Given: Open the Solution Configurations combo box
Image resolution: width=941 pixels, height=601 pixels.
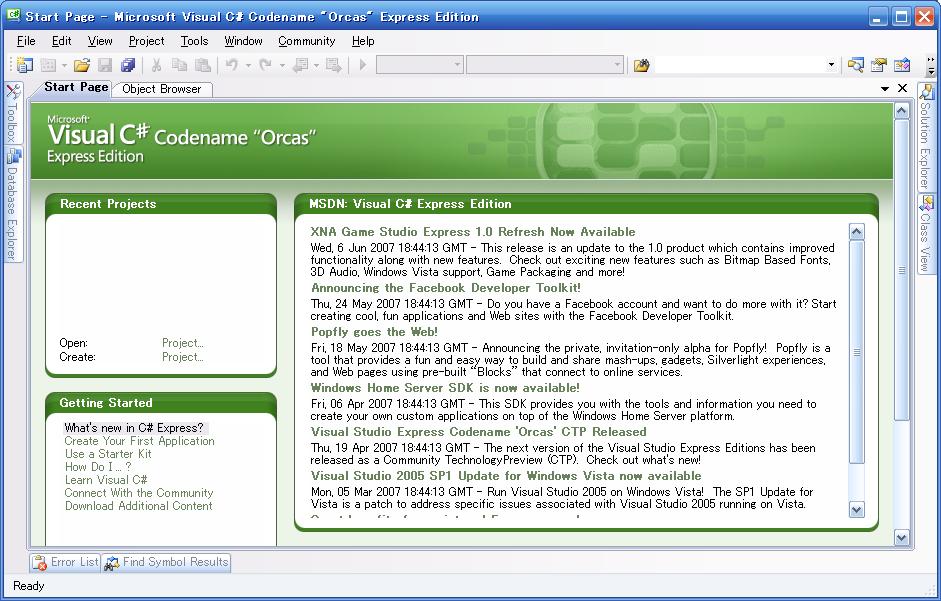Looking at the screenshot, I should tap(419, 65).
